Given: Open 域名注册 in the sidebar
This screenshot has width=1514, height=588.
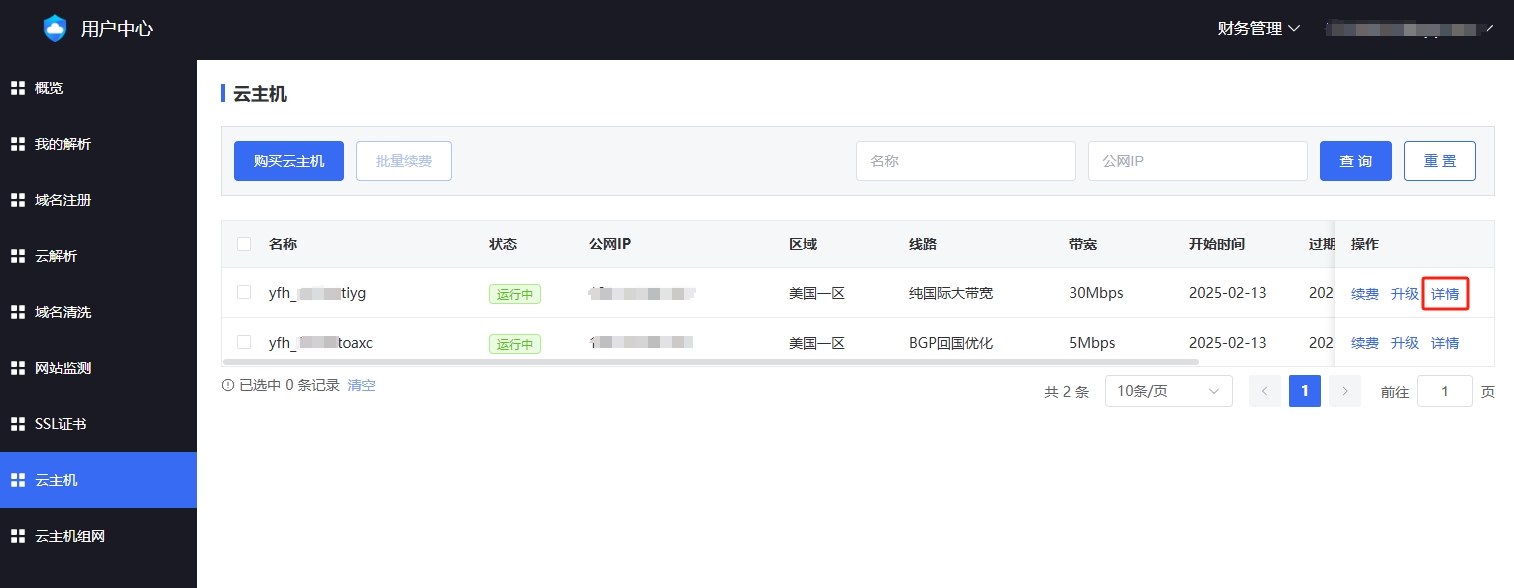Looking at the screenshot, I should 98,200.
